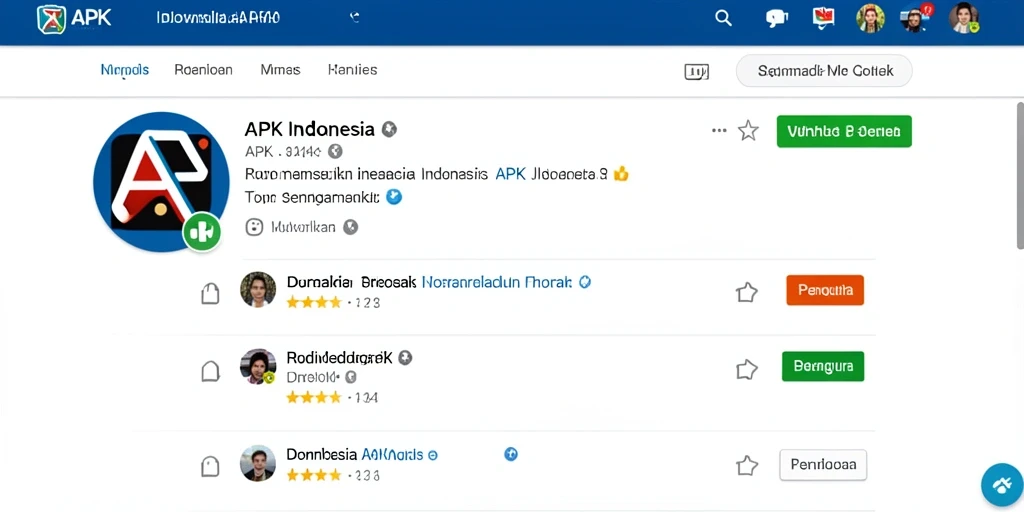The image size is (1024, 512).
Task: Click the APK logo in header
Action: click(74, 18)
